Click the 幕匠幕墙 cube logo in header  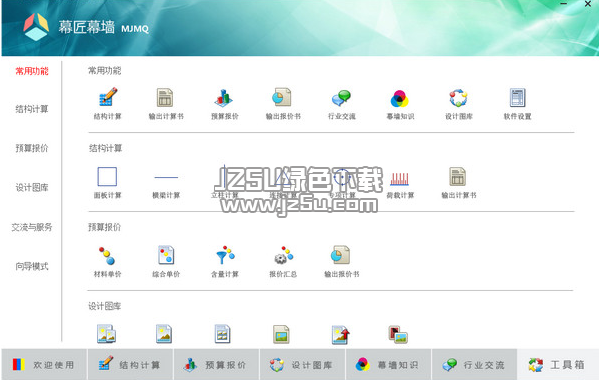coord(36,27)
